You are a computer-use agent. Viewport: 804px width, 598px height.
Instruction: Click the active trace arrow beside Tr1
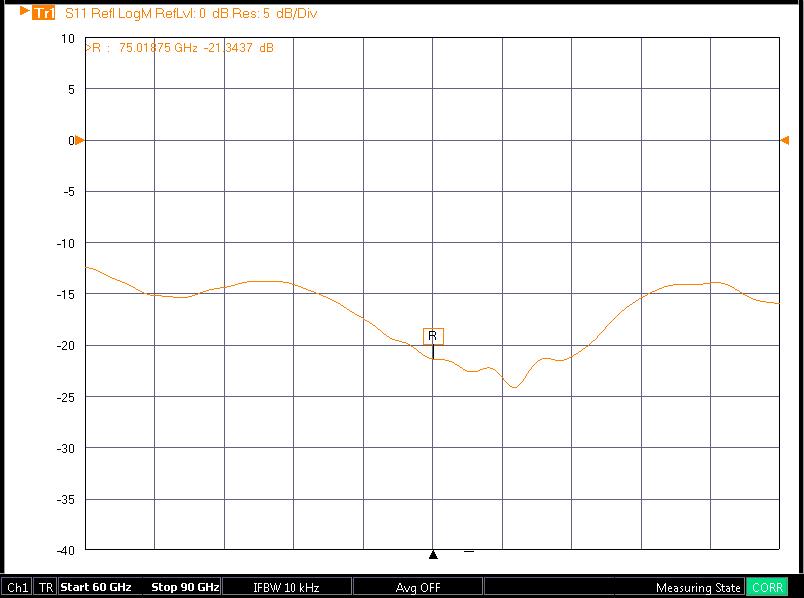pyautogui.click(x=25, y=11)
